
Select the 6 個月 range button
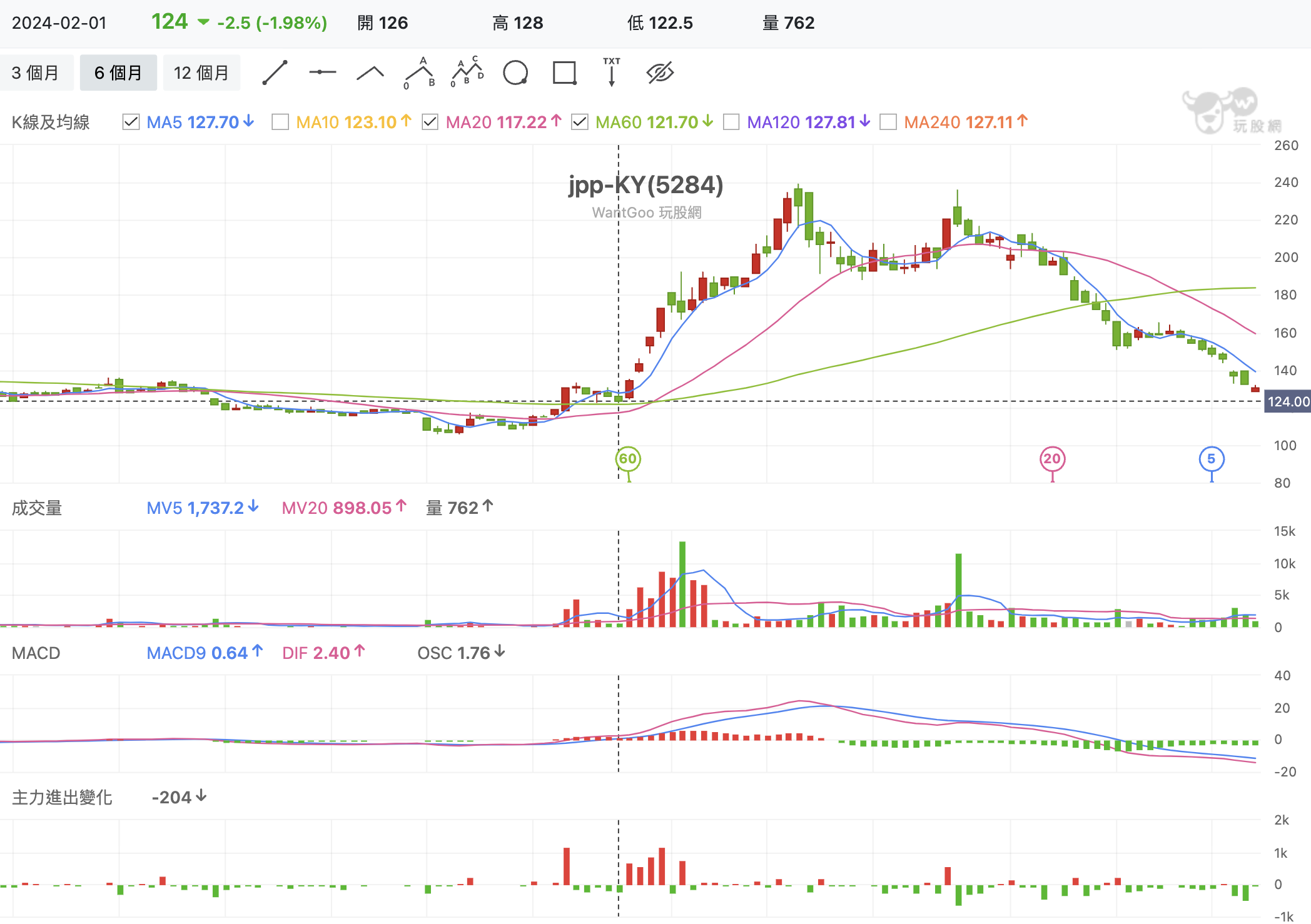[118, 73]
